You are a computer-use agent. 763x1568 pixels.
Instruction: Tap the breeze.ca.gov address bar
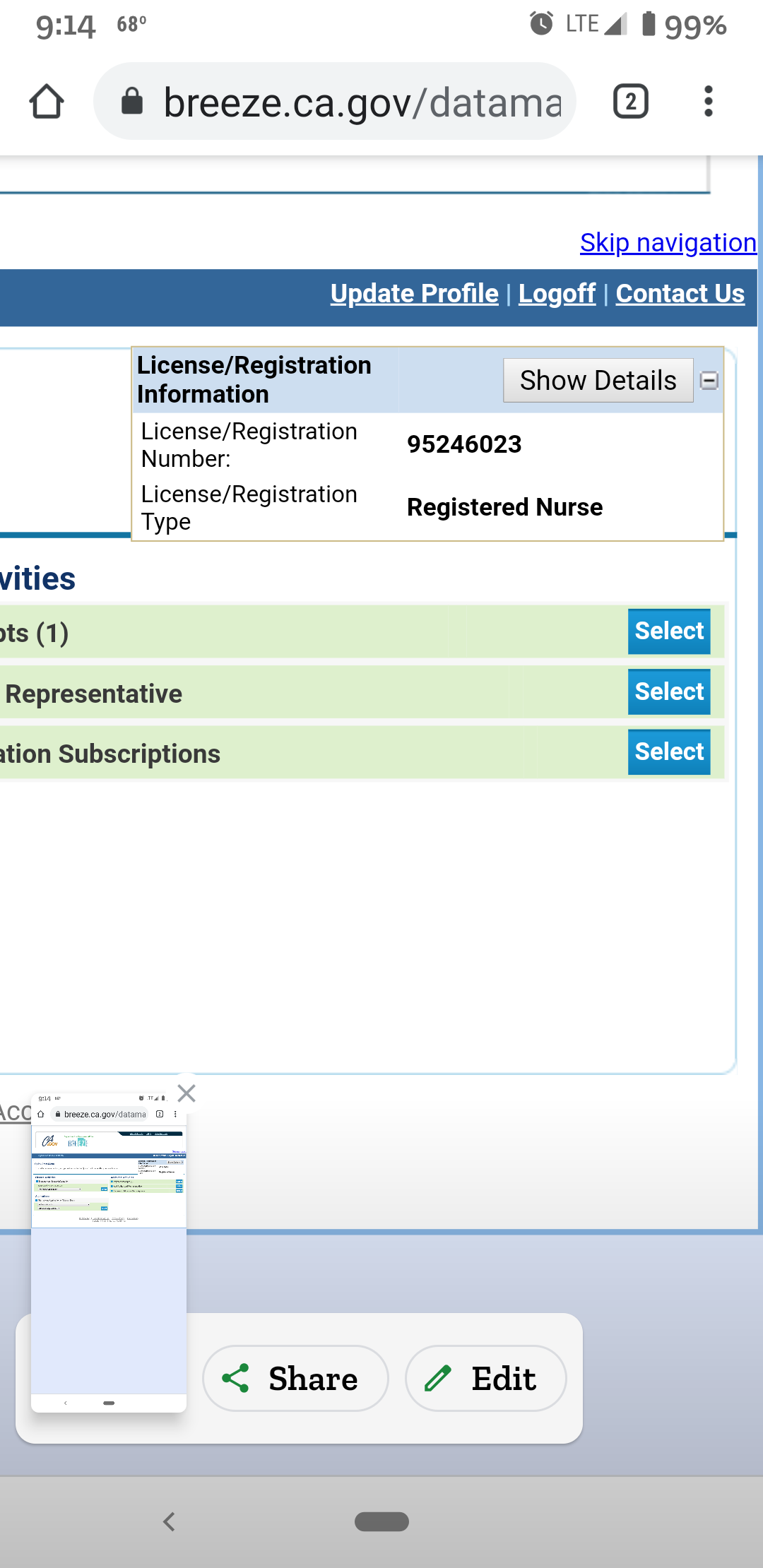[335, 101]
